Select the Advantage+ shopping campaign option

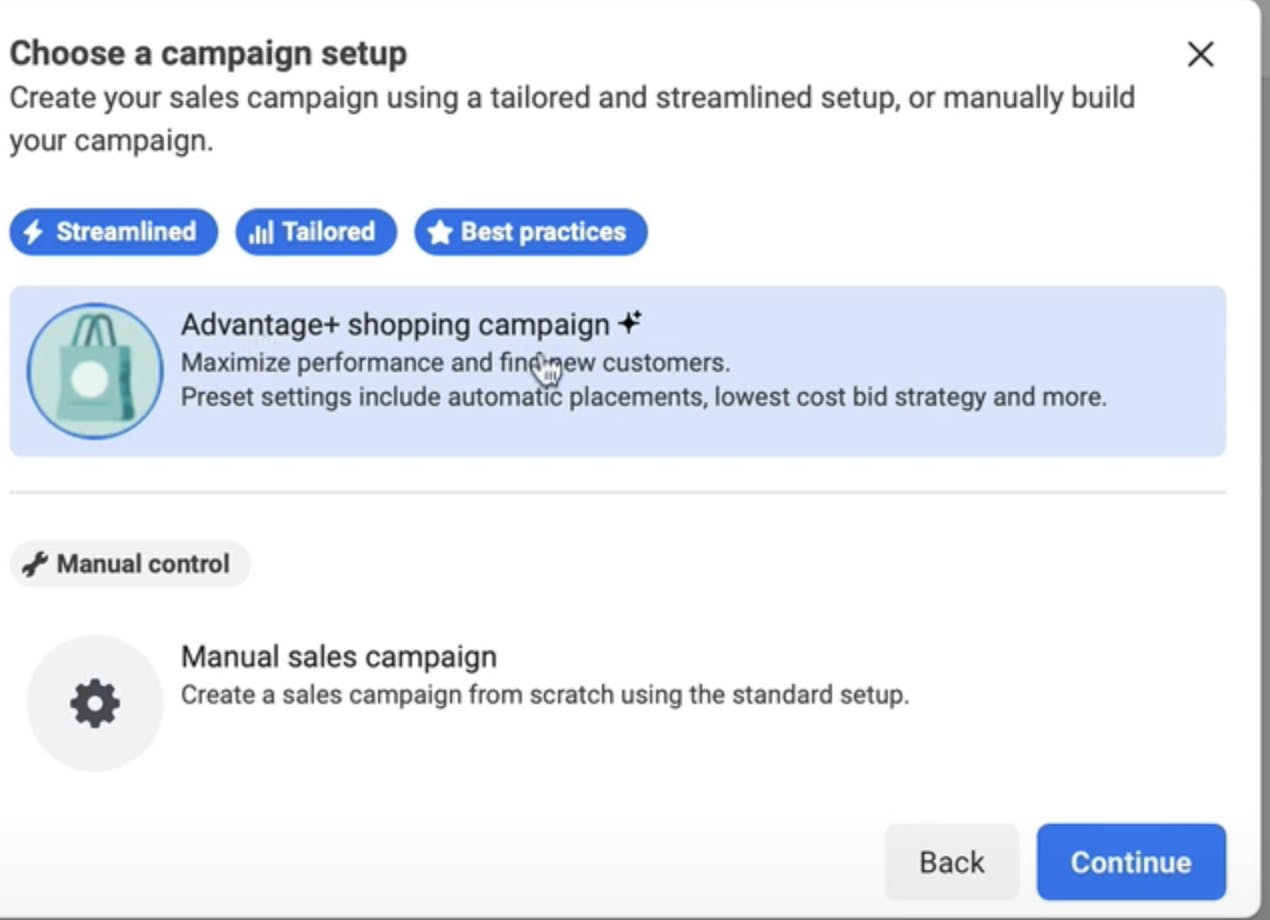coord(617,371)
